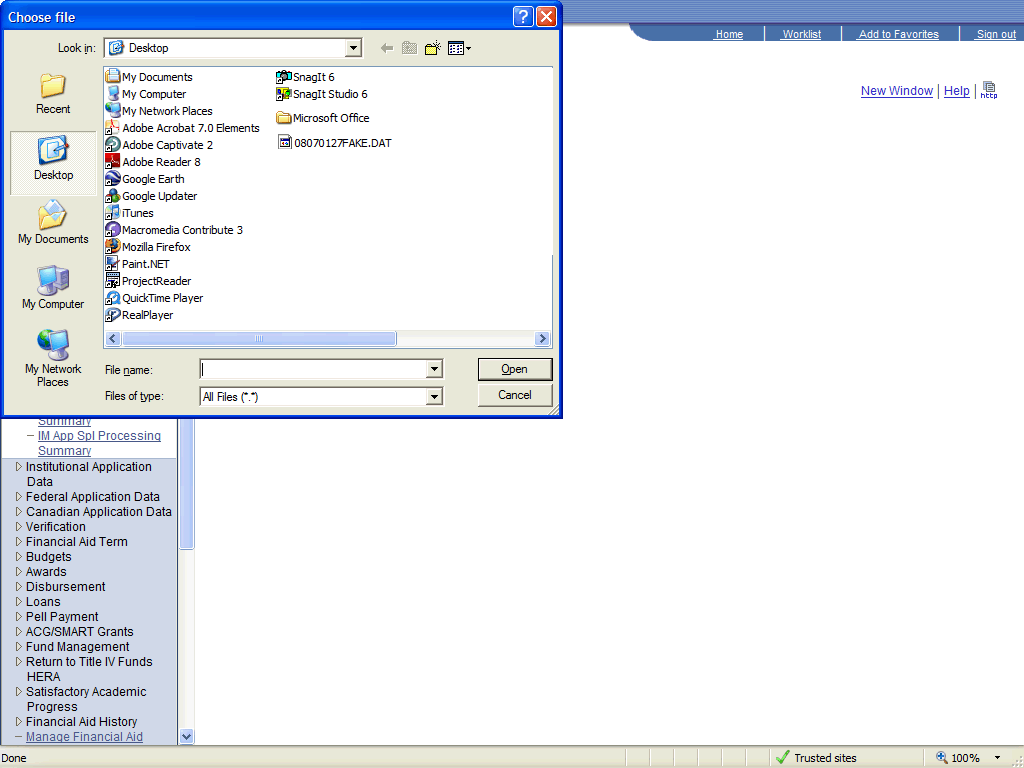
Task: Click the Open button
Action: click(515, 369)
